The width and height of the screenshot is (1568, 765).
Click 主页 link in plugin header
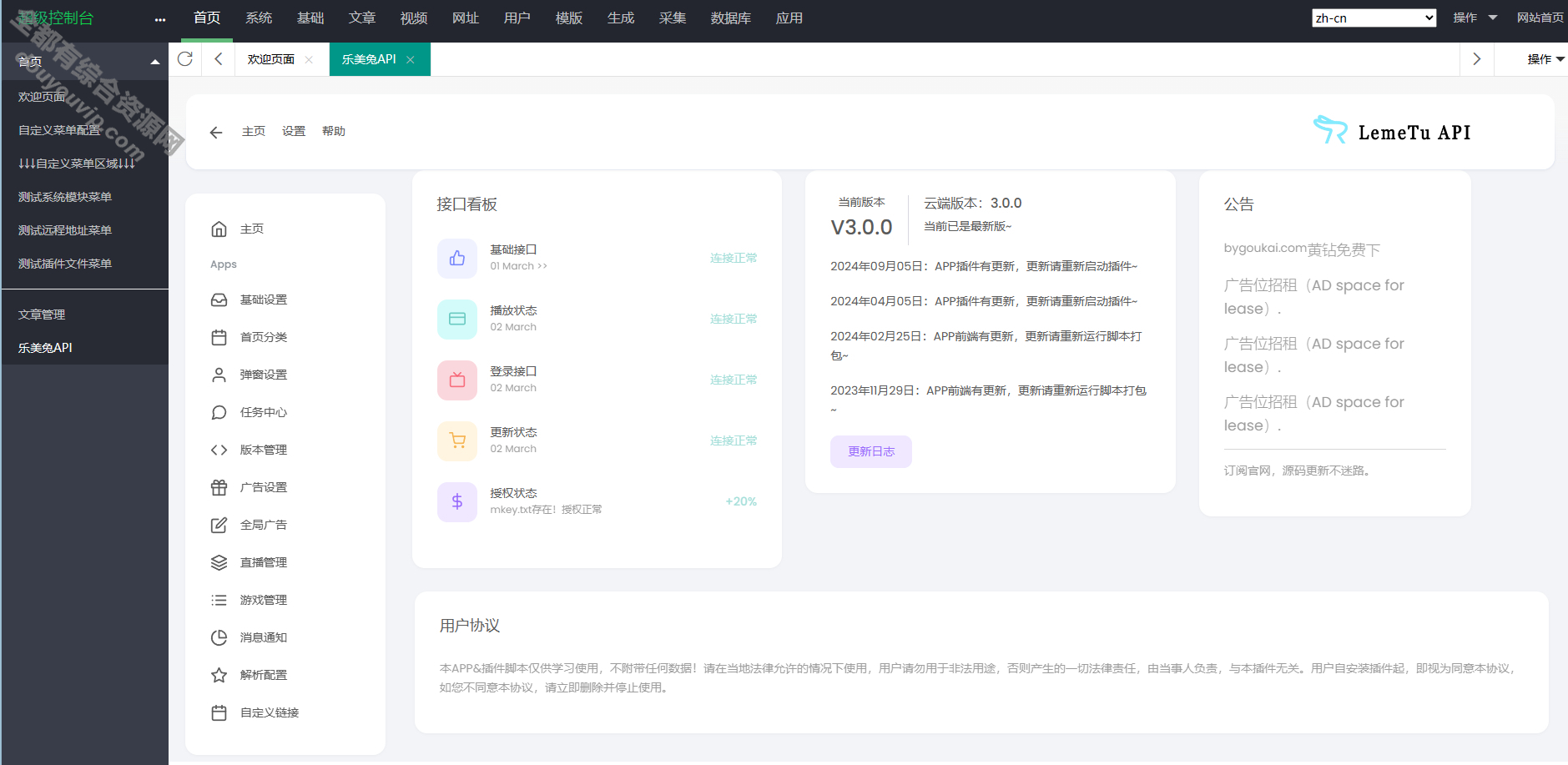click(254, 131)
